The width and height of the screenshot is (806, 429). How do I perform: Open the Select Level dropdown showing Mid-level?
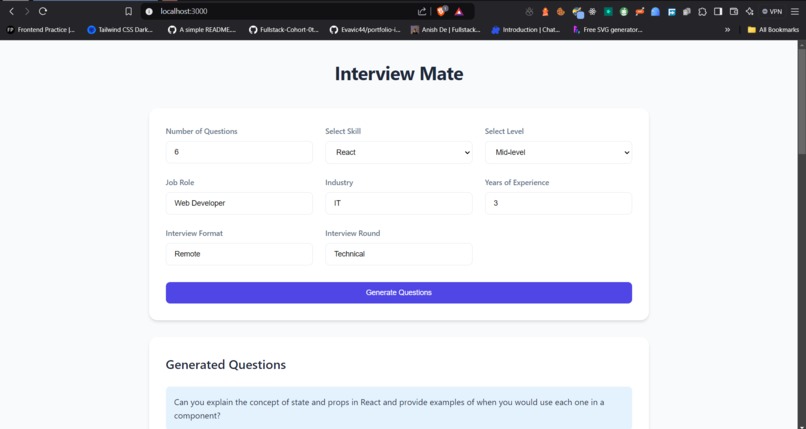558,153
